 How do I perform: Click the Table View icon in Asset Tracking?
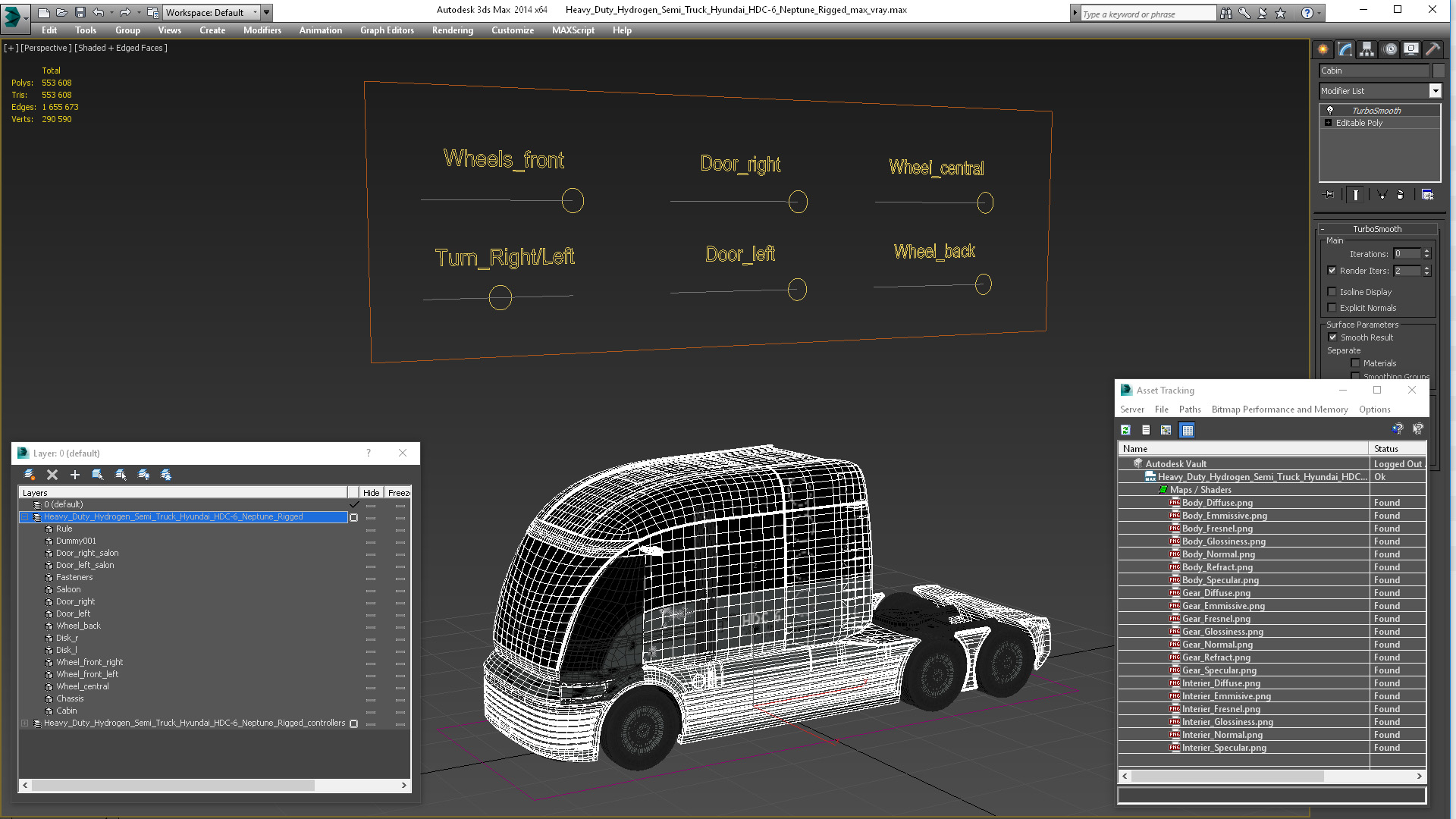coord(1188,430)
